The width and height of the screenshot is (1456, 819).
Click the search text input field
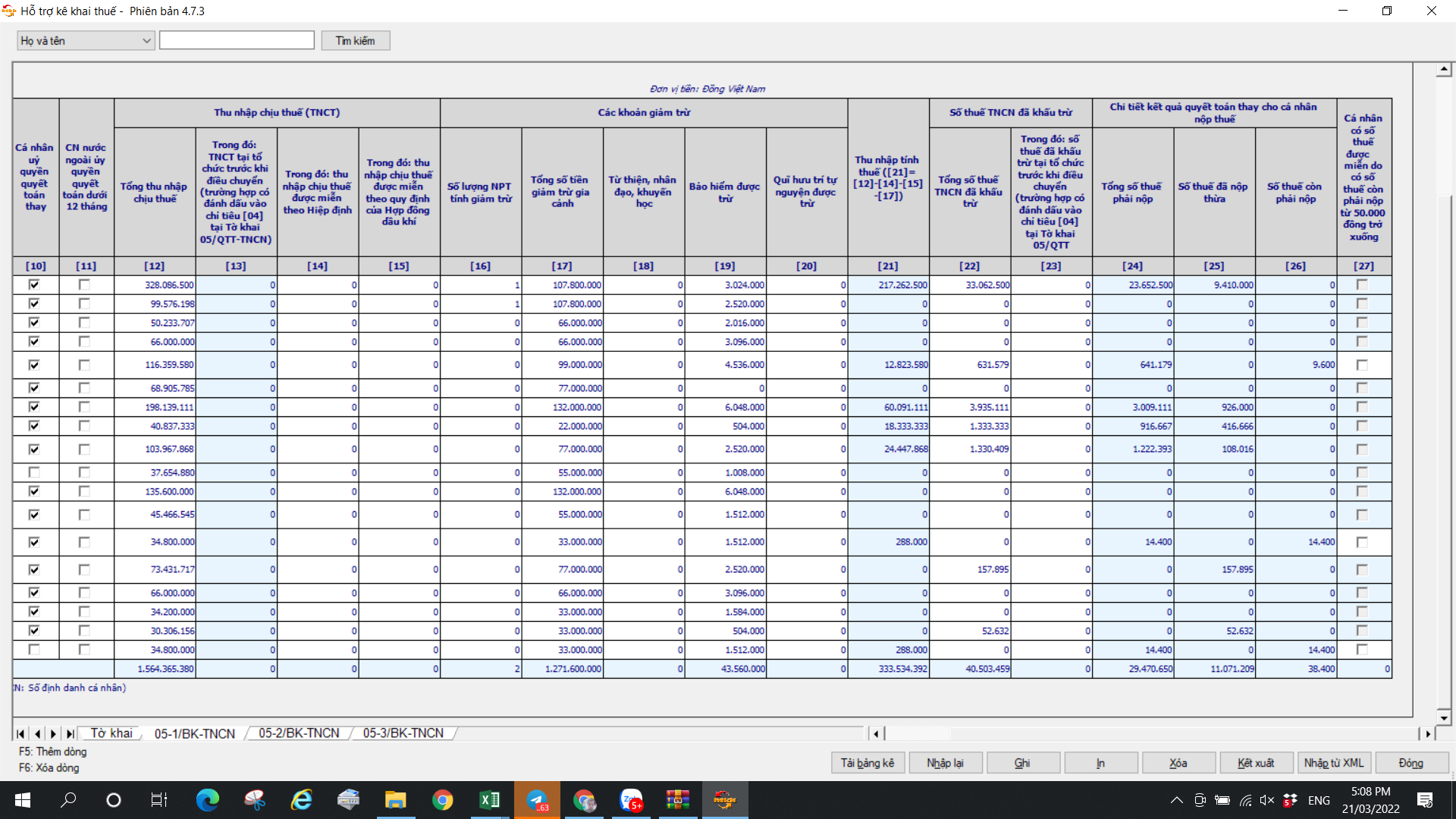coord(237,40)
